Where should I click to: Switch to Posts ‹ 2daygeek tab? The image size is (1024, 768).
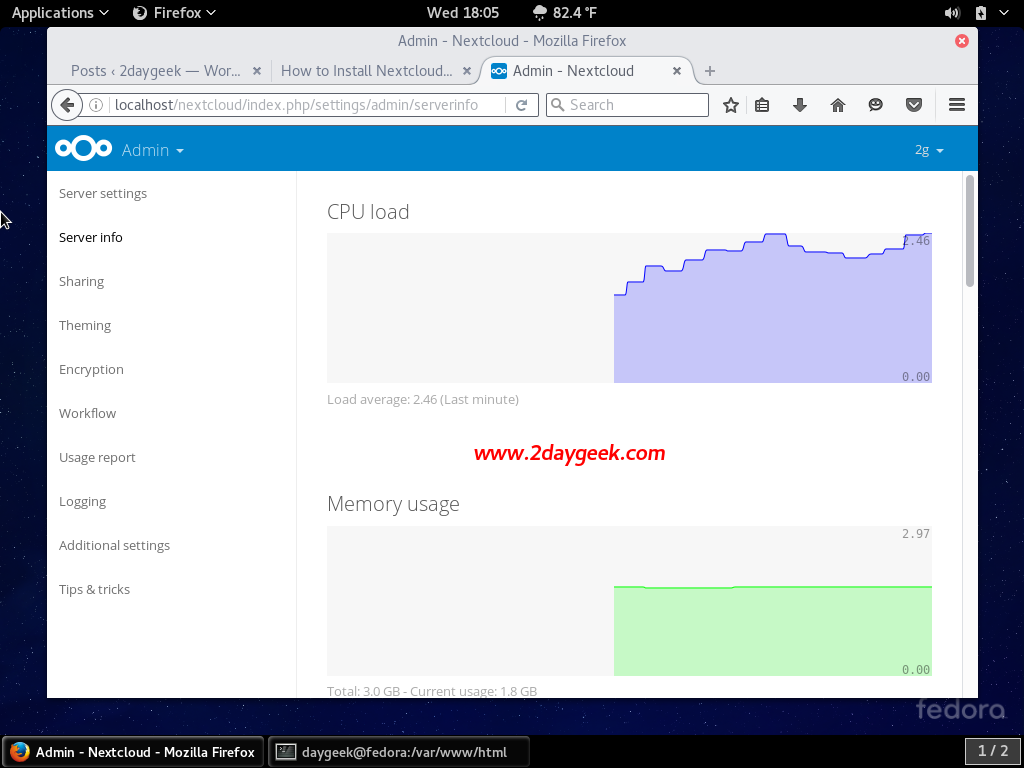[155, 71]
